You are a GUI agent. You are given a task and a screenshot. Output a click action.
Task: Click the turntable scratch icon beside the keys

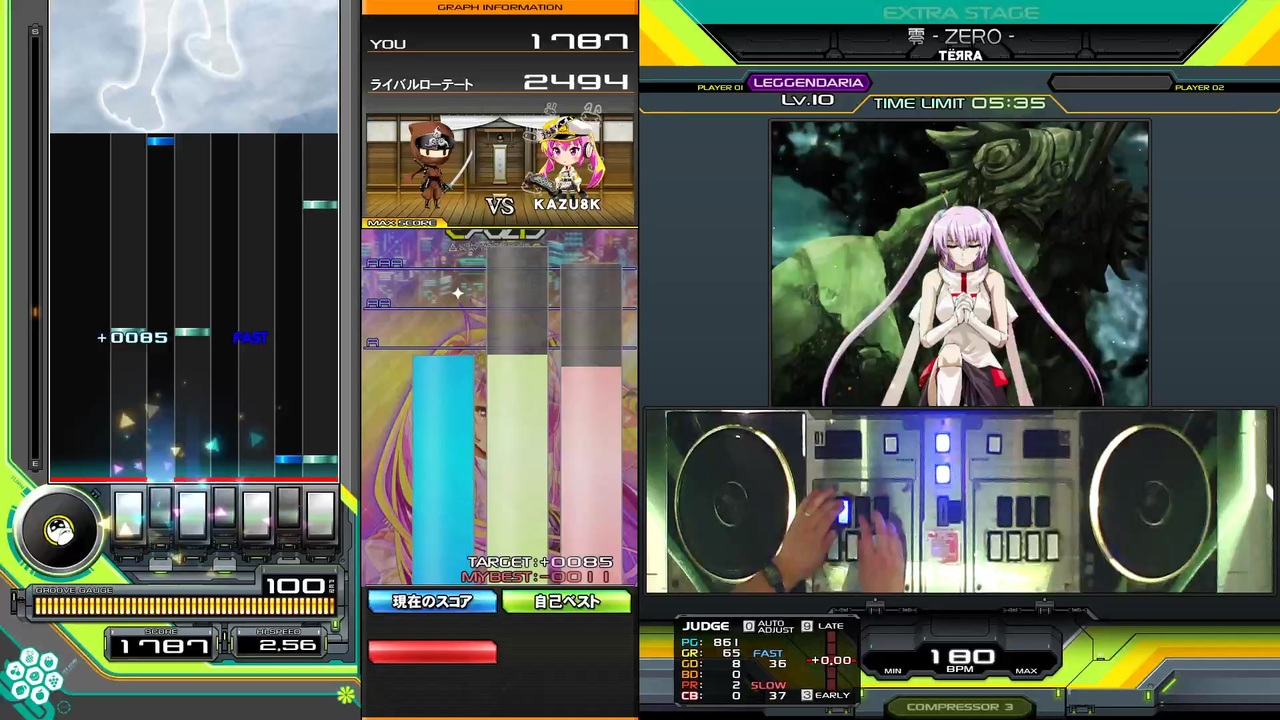pos(58,531)
